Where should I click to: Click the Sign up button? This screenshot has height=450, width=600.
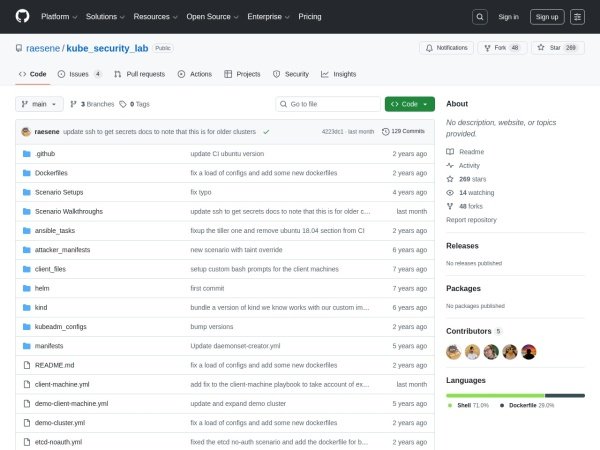click(547, 17)
